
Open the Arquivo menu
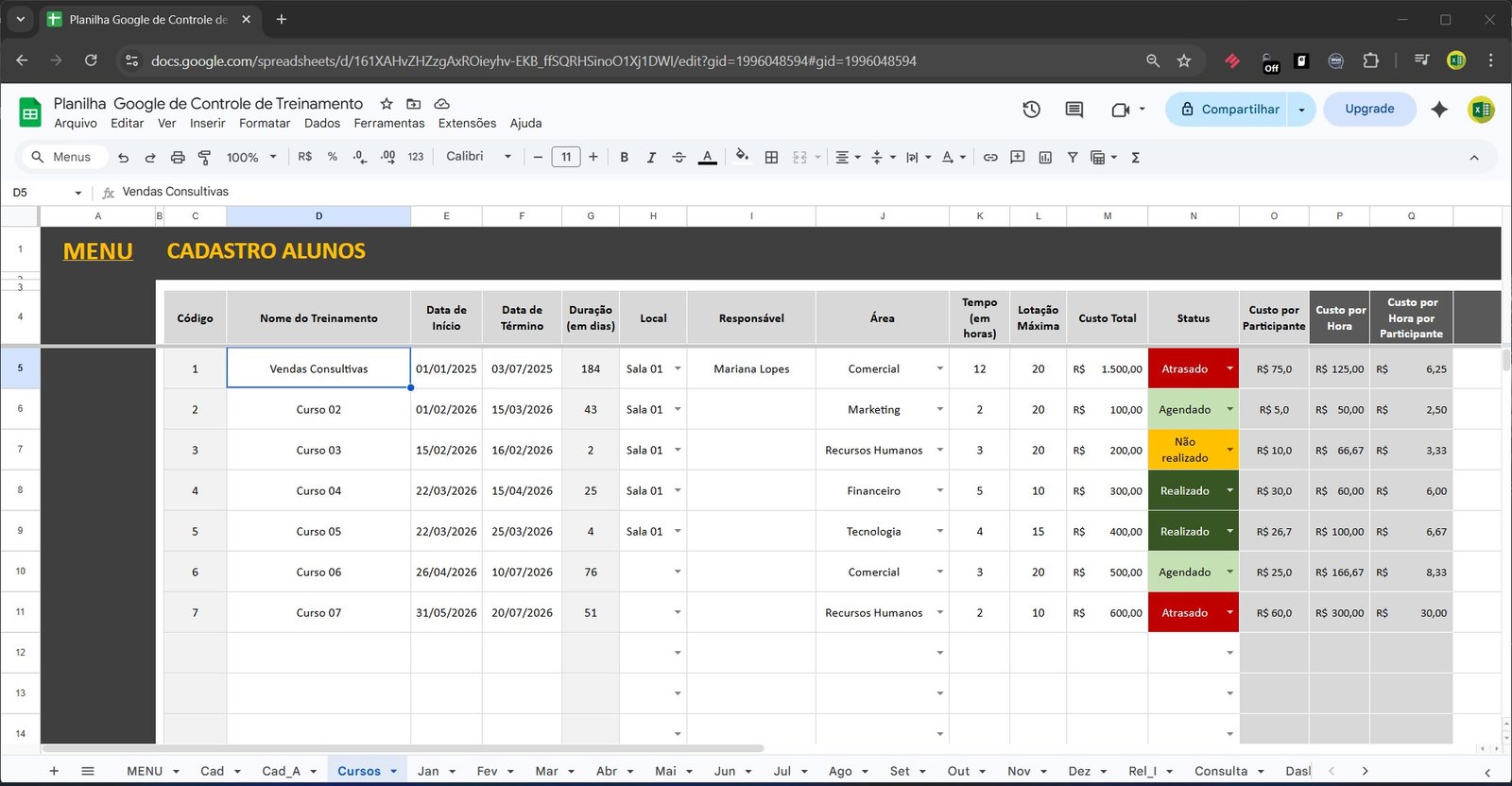click(76, 123)
